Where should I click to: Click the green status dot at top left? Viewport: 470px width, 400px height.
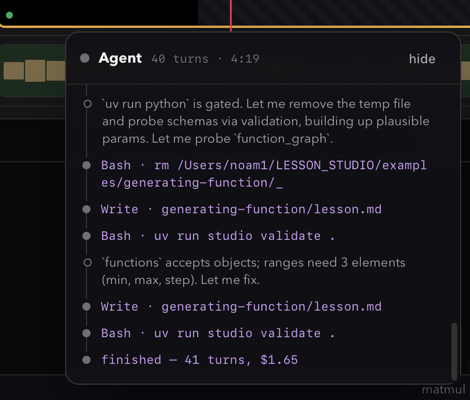click(x=9, y=15)
